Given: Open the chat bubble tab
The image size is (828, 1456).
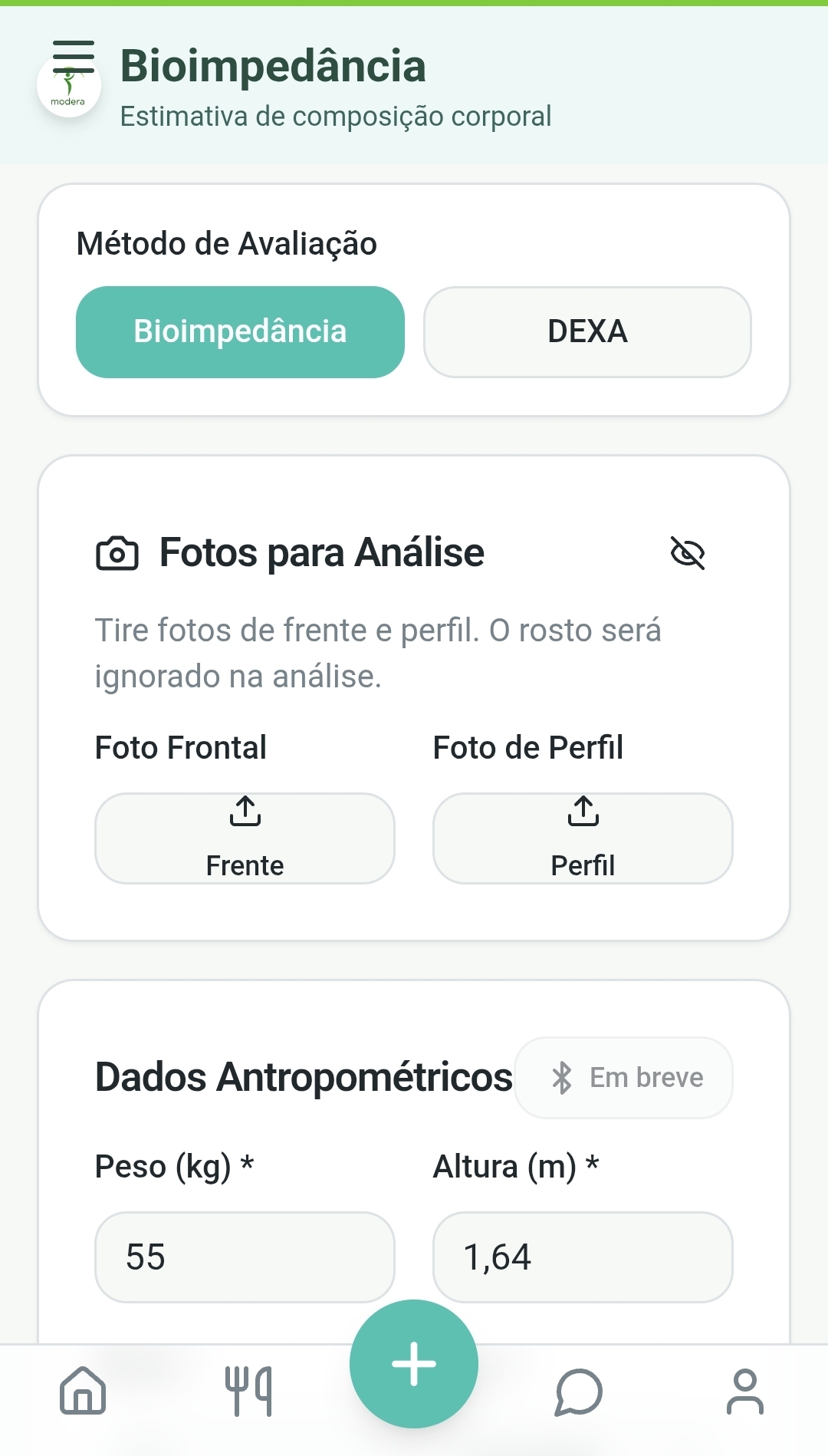Looking at the screenshot, I should pyautogui.click(x=579, y=1392).
